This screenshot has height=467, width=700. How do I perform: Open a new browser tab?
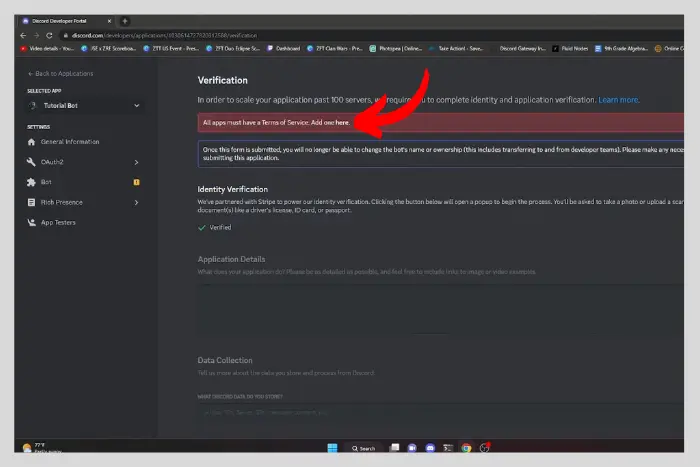(x=125, y=21)
